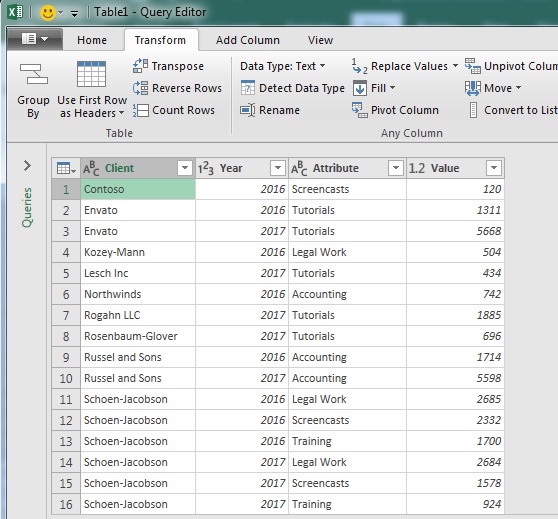Click Use First Row as Headers
This screenshot has height=519, width=558.
[92, 89]
